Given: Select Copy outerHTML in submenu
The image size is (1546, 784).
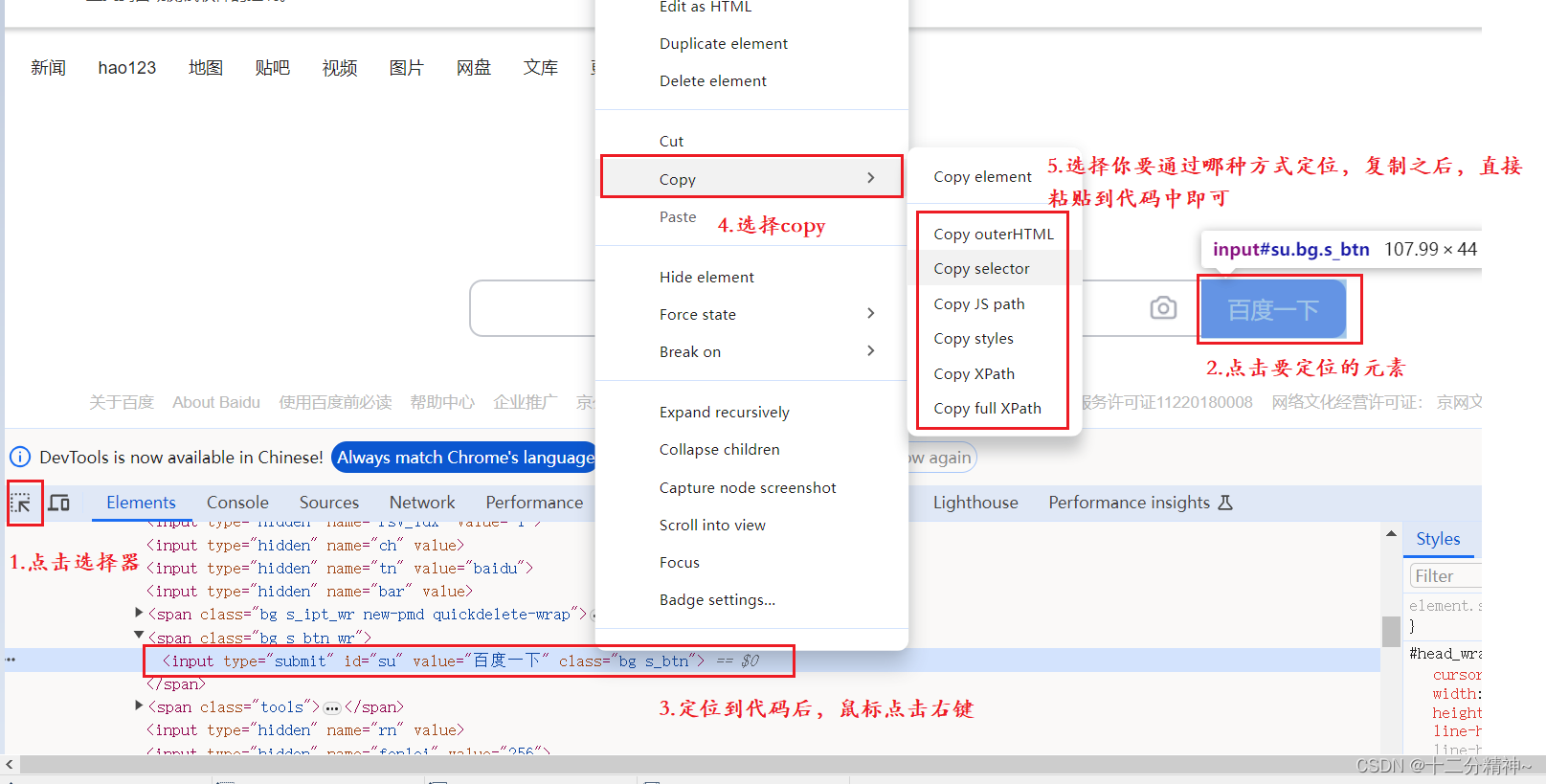Looking at the screenshot, I should coord(994,235).
